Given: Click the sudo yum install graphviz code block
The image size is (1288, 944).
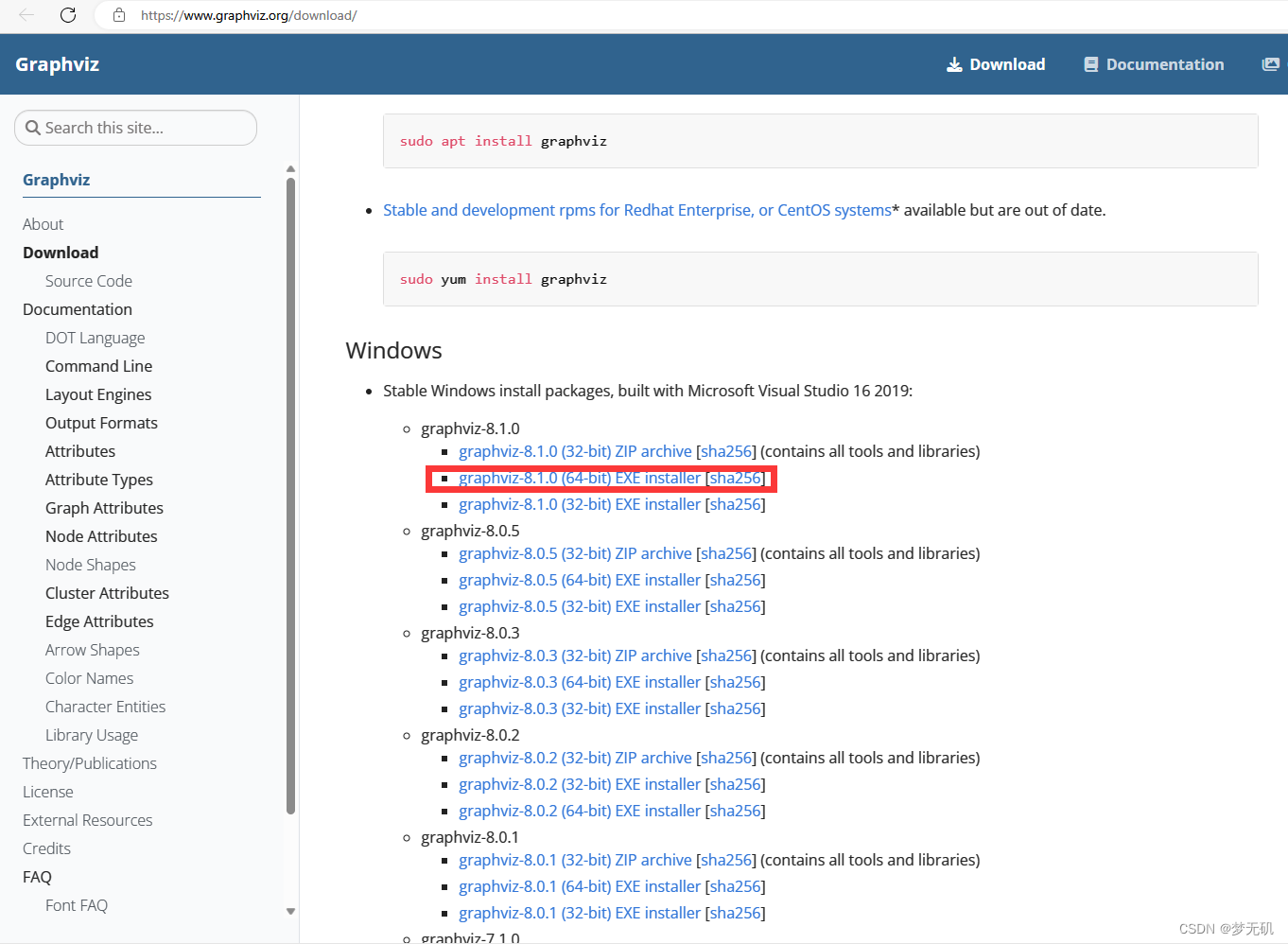Looking at the screenshot, I should [x=820, y=279].
